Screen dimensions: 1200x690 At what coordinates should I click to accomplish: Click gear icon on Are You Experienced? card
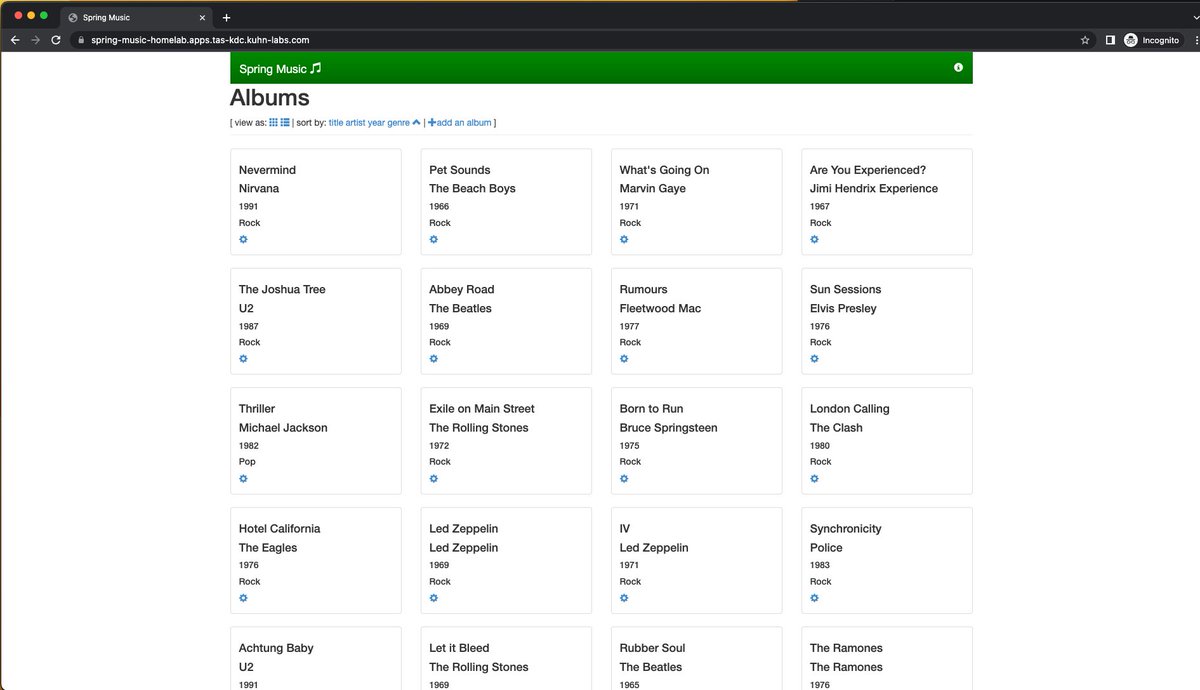click(x=814, y=239)
